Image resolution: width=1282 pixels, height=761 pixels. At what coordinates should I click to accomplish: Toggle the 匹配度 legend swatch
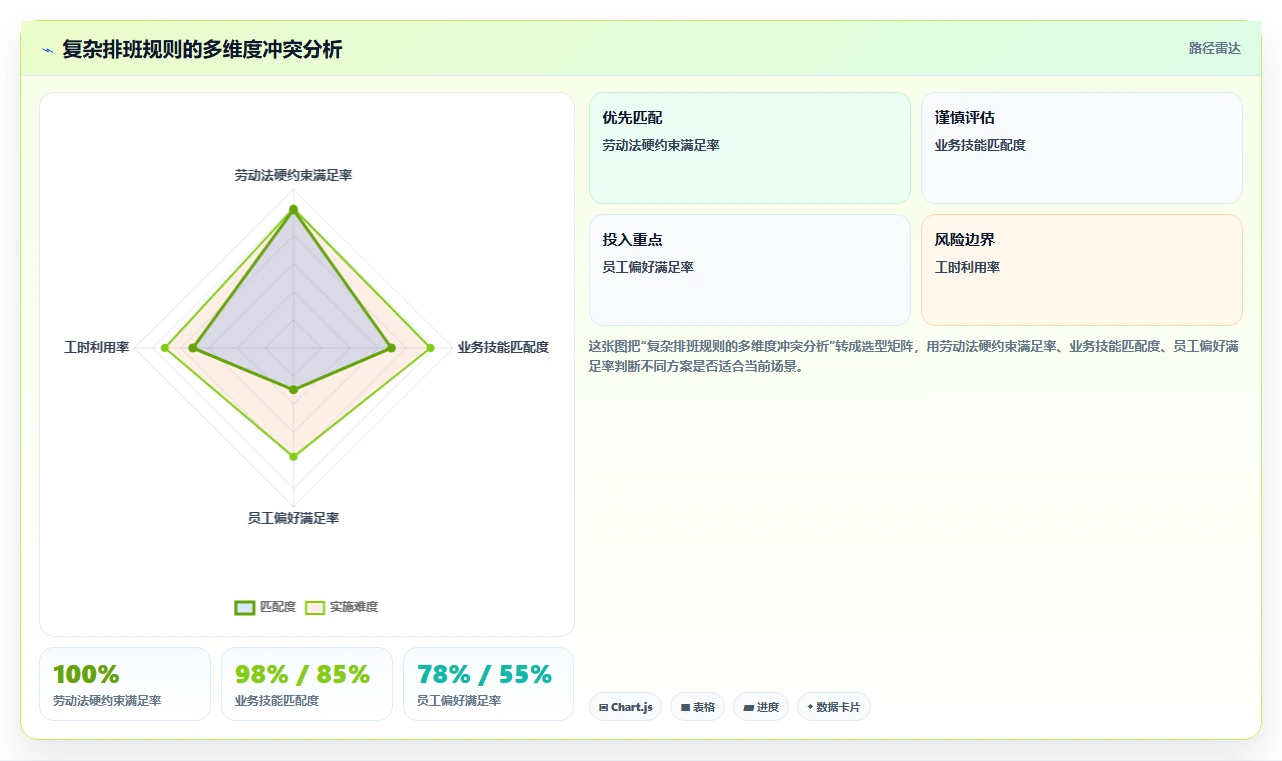pyautogui.click(x=245, y=607)
